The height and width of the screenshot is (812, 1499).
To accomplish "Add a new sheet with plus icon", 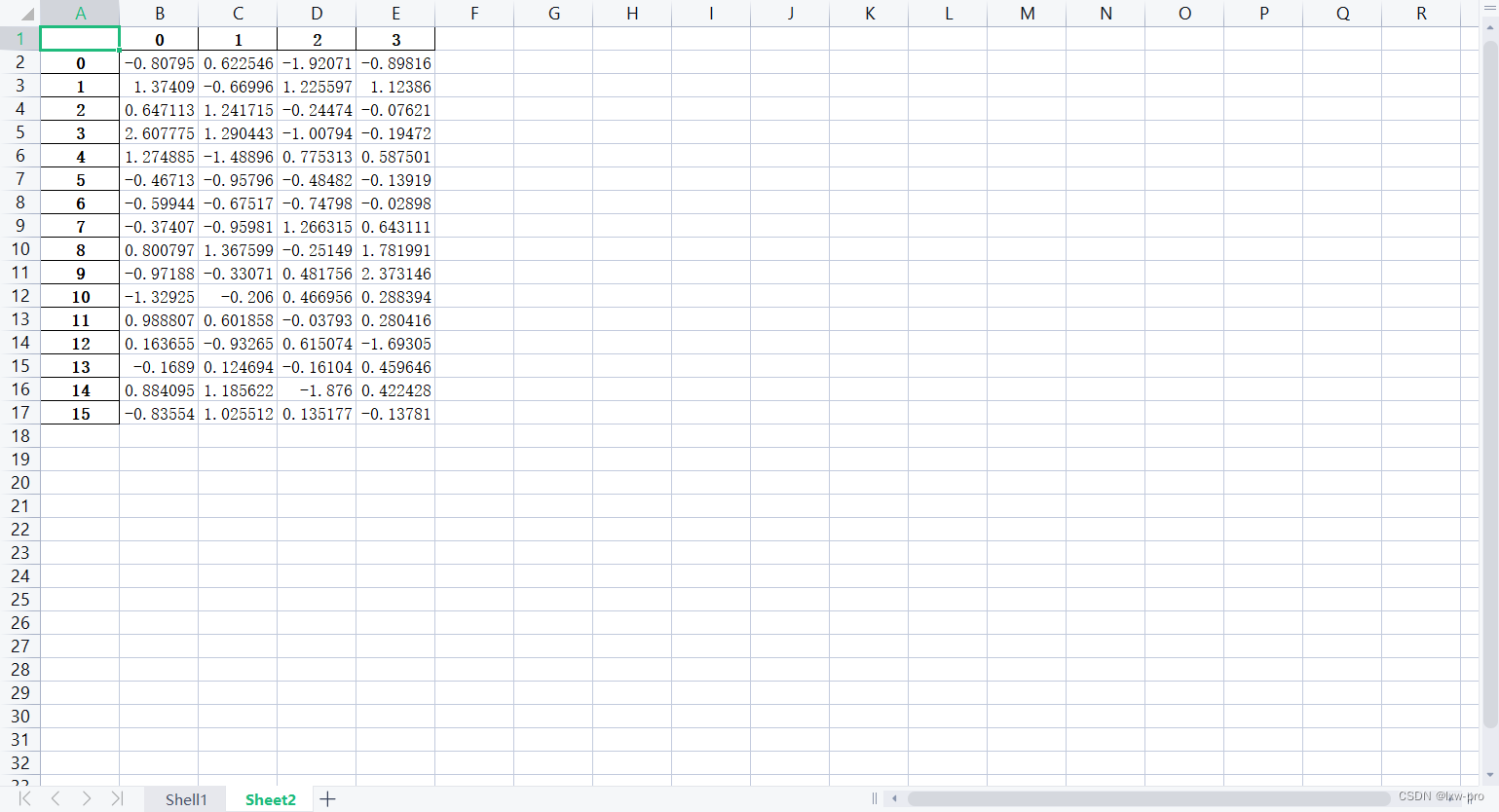I will (x=328, y=799).
